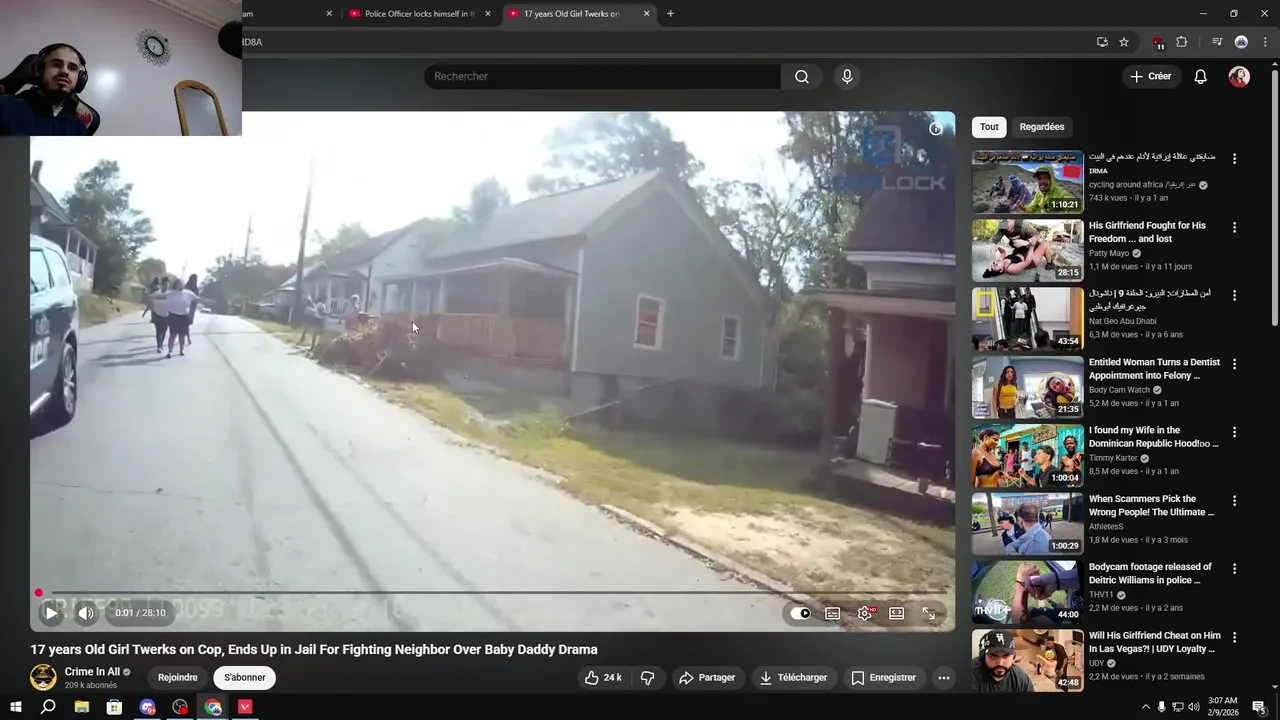Click the Partager button
The width and height of the screenshot is (1280, 720).
point(707,677)
